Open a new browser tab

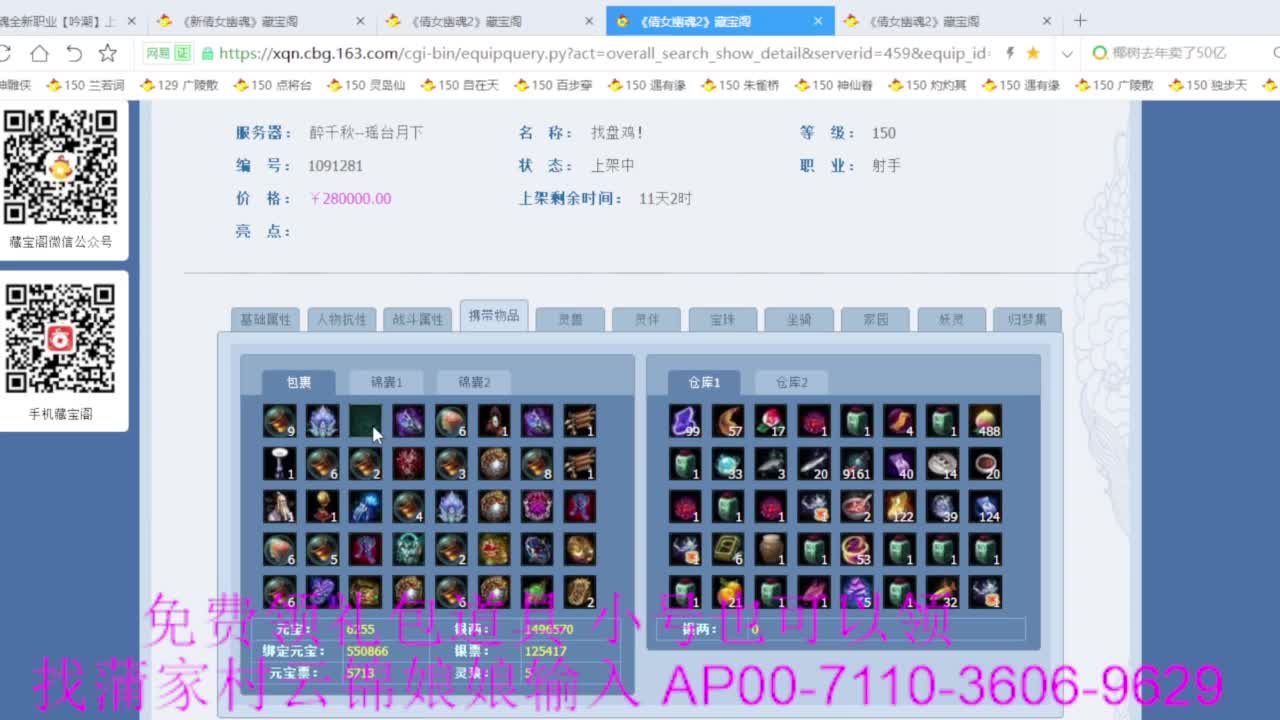click(x=1080, y=20)
